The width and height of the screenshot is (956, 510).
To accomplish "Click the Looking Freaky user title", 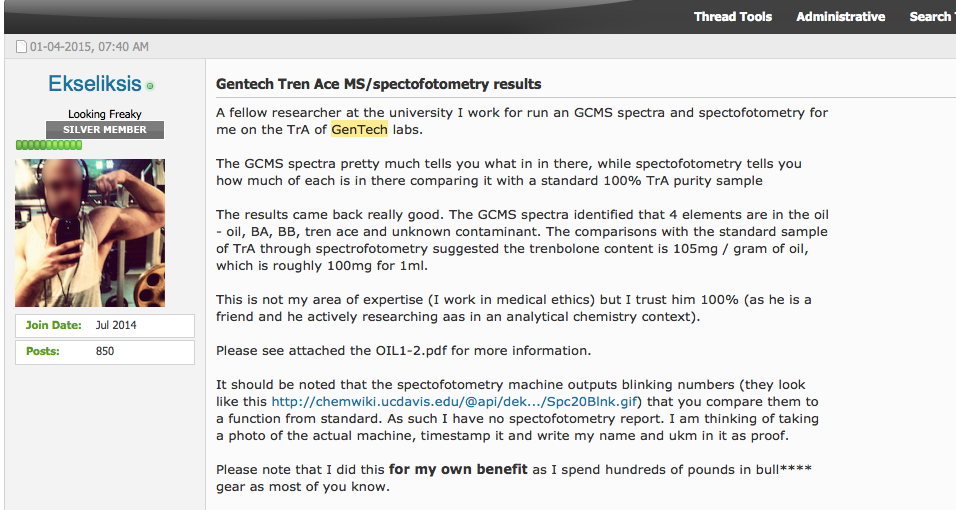I will (x=105, y=114).
